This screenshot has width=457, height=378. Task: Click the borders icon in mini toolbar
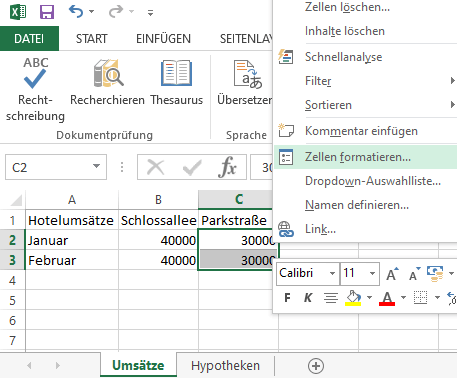point(420,297)
